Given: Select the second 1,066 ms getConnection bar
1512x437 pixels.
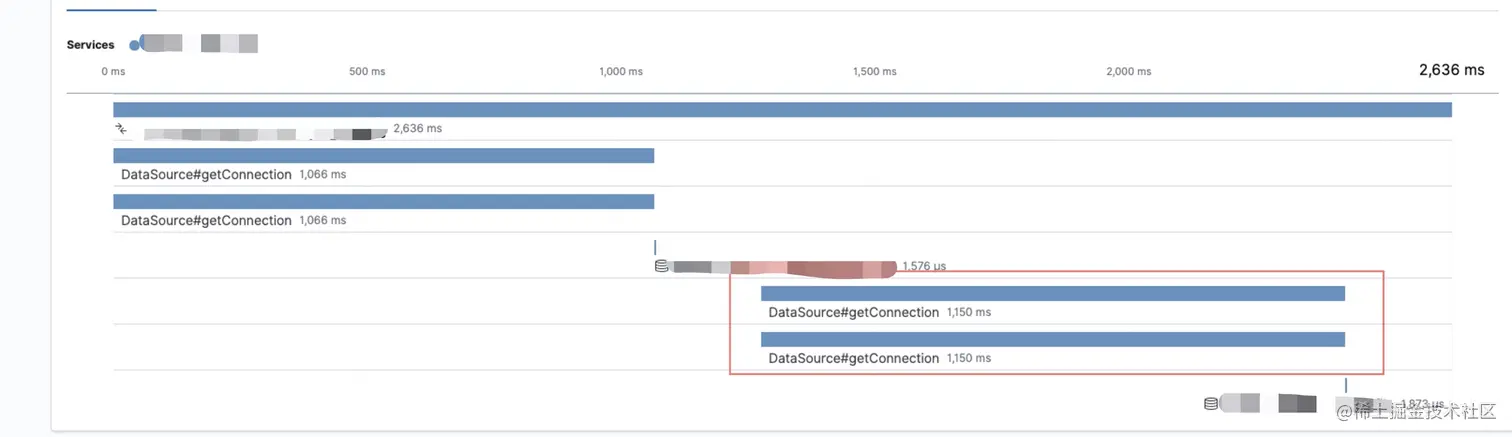Looking at the screenshot, I should coord(383,202).
